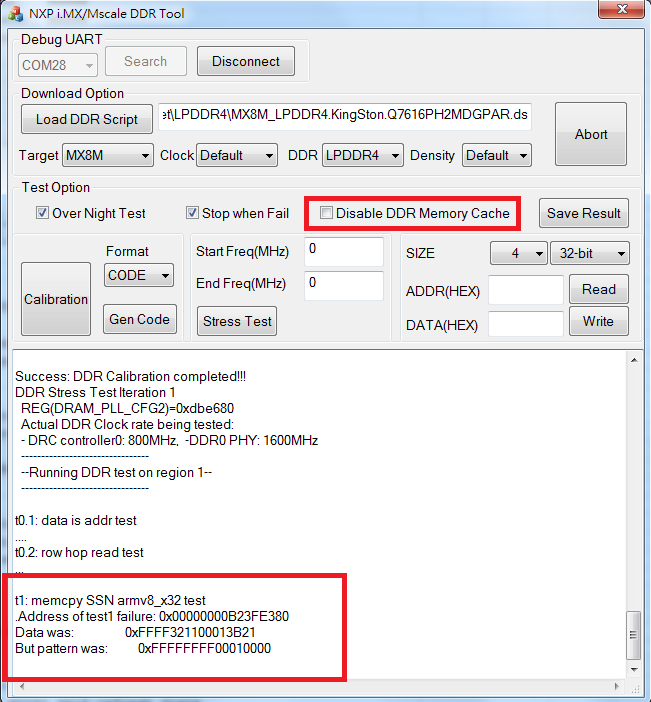Image resolution: width=651 pixels, height=702 pixels.
Task: Open the 32-bit width dropdown
Action: tap(590, 253)
